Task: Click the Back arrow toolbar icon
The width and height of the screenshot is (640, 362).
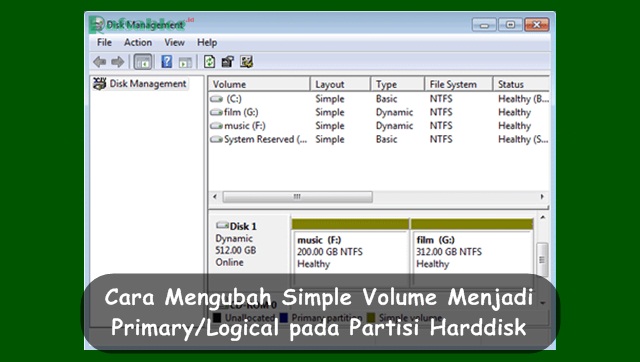Action: [x=100, y=62]
